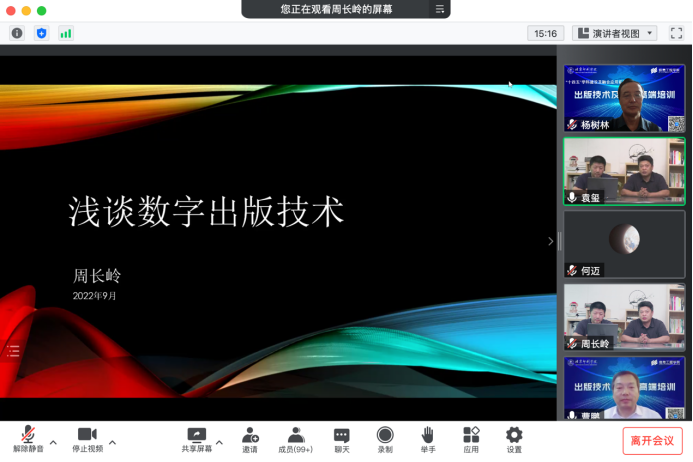The height and width of the screenshot is (462, 693).
Task: Open the 应用 apps menu
Action: tap(471, 439)
